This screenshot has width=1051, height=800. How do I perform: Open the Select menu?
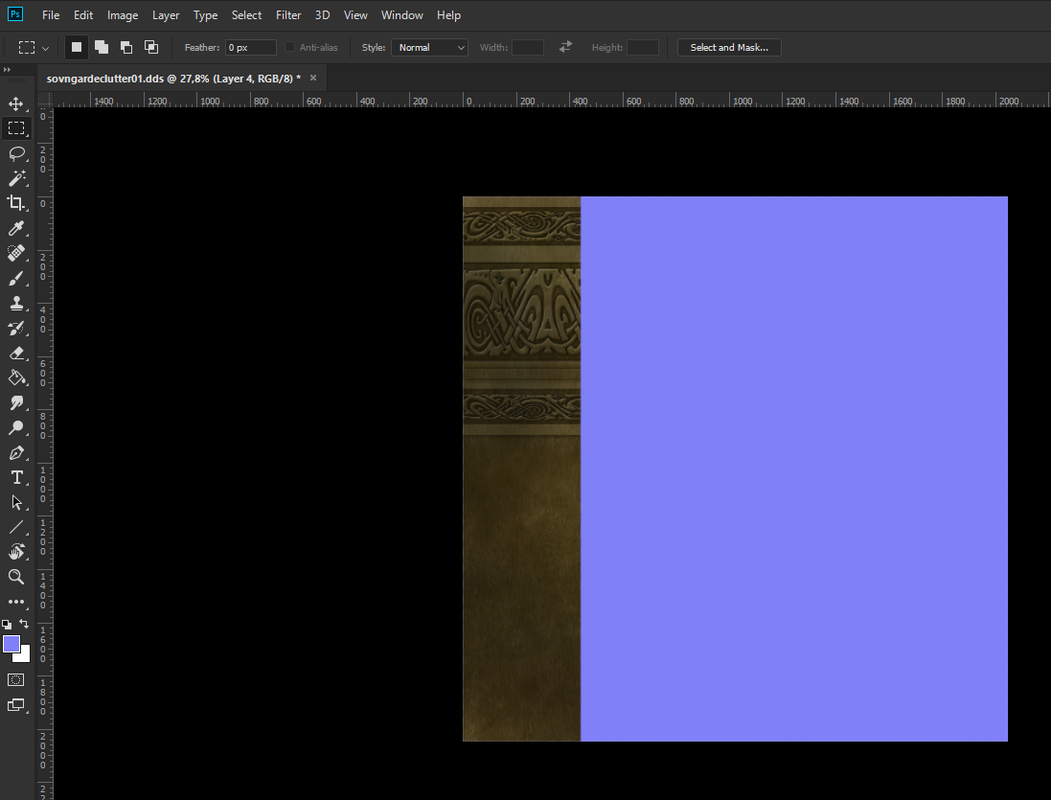coord(247,15)
